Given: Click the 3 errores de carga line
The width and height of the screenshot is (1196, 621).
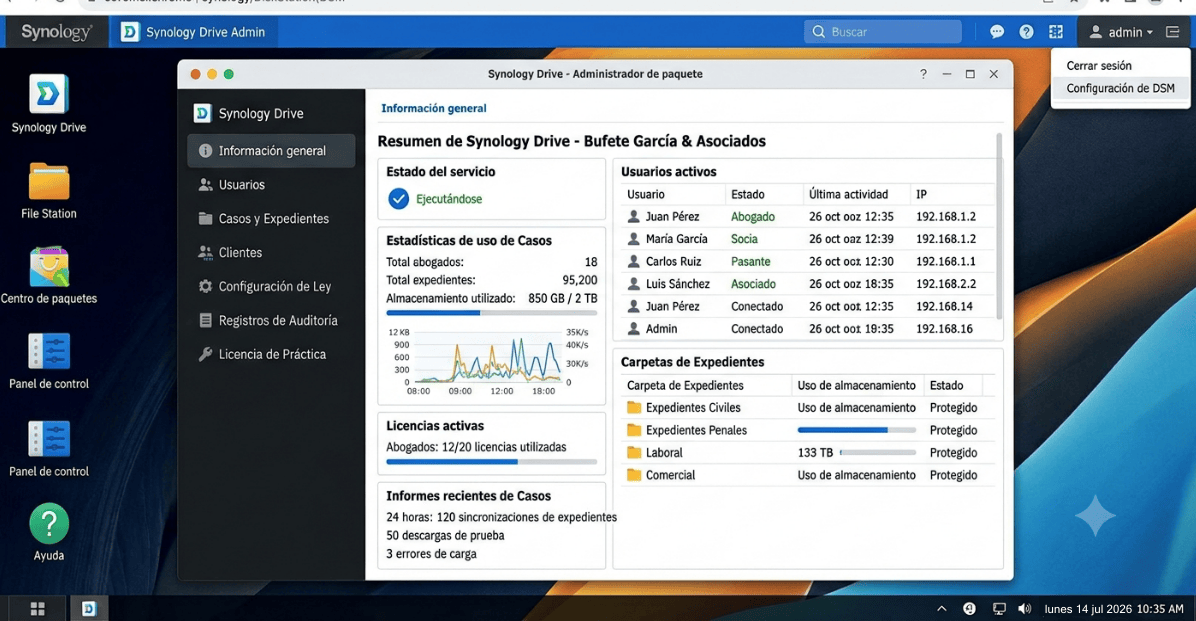Looking at the screenshot, I should pos(431,554).
